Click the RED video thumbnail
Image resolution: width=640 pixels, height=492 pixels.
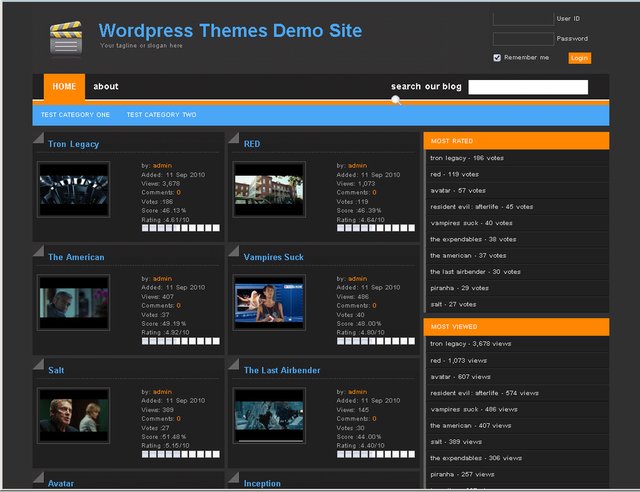pos(269,189)
